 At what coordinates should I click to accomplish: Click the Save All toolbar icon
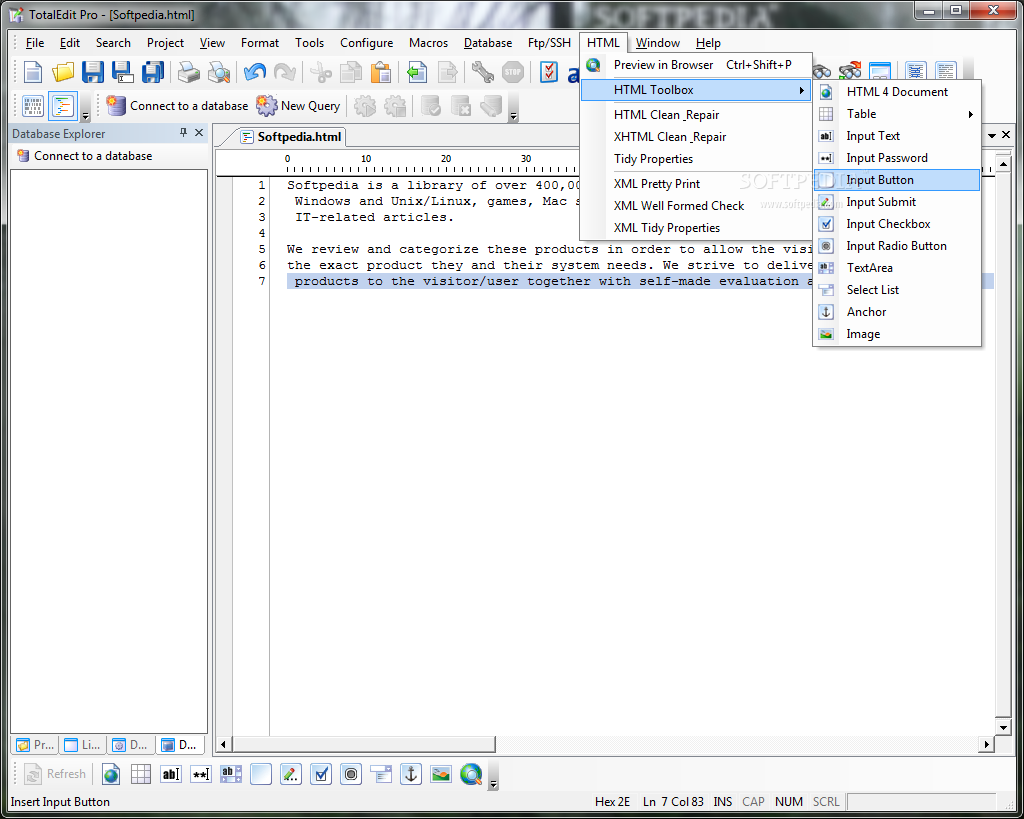point(153,72)
